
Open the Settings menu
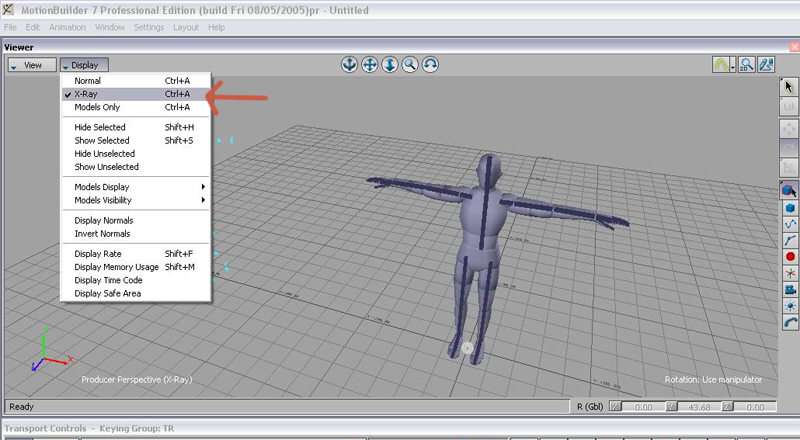coord(149,27)
